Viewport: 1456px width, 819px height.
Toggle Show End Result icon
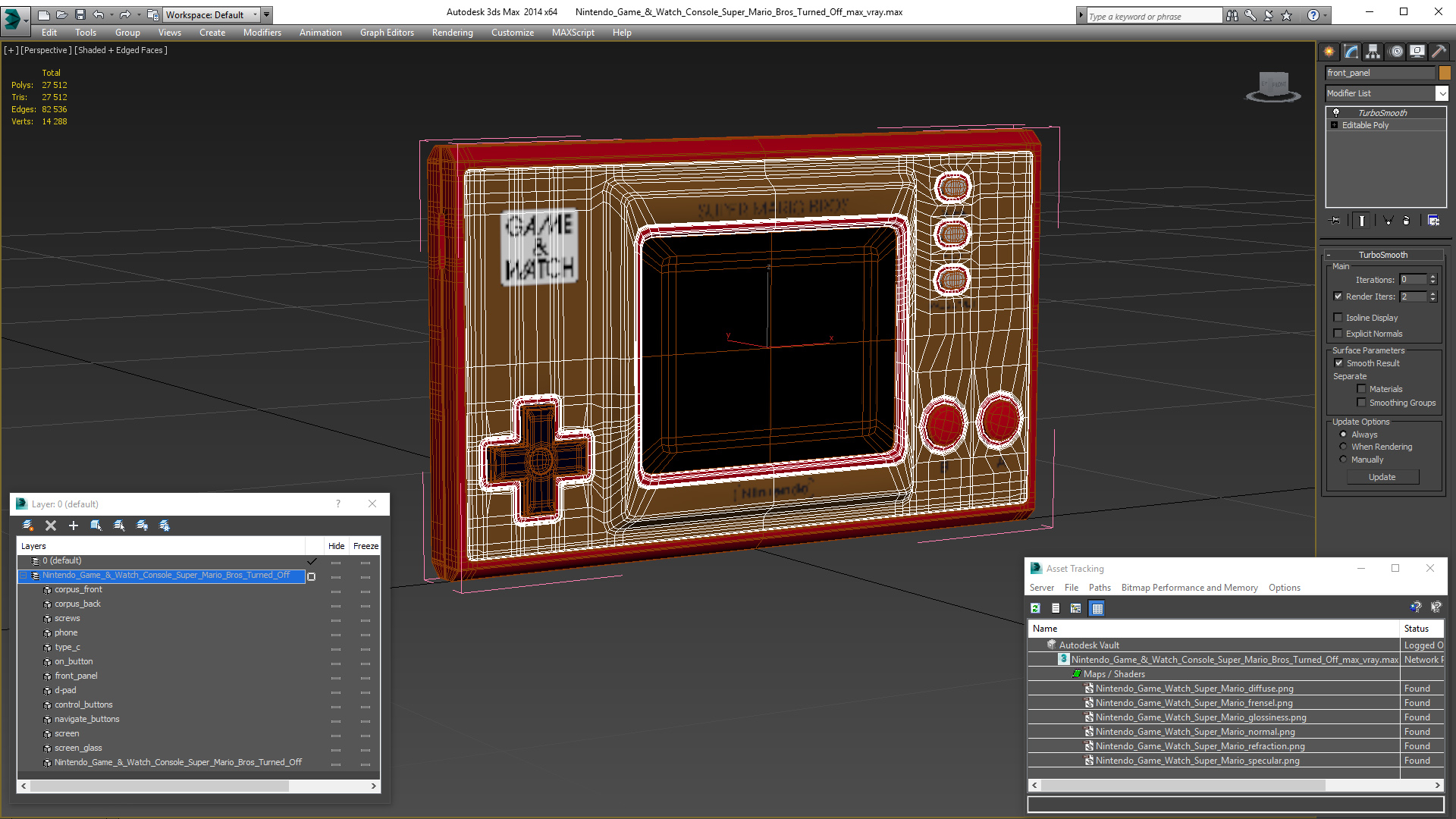(x=1362, y=221)
